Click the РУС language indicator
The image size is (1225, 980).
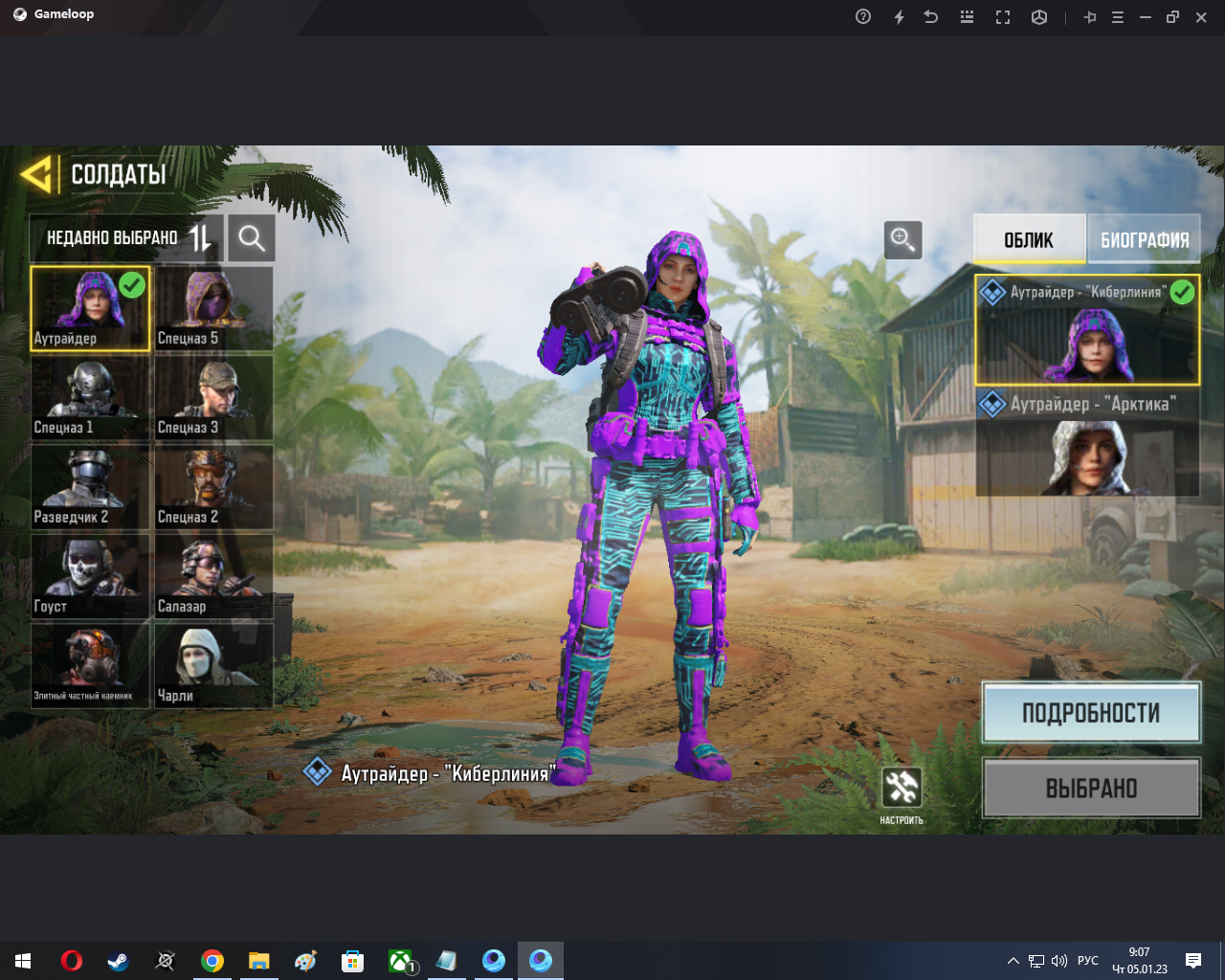point(1088,960)
